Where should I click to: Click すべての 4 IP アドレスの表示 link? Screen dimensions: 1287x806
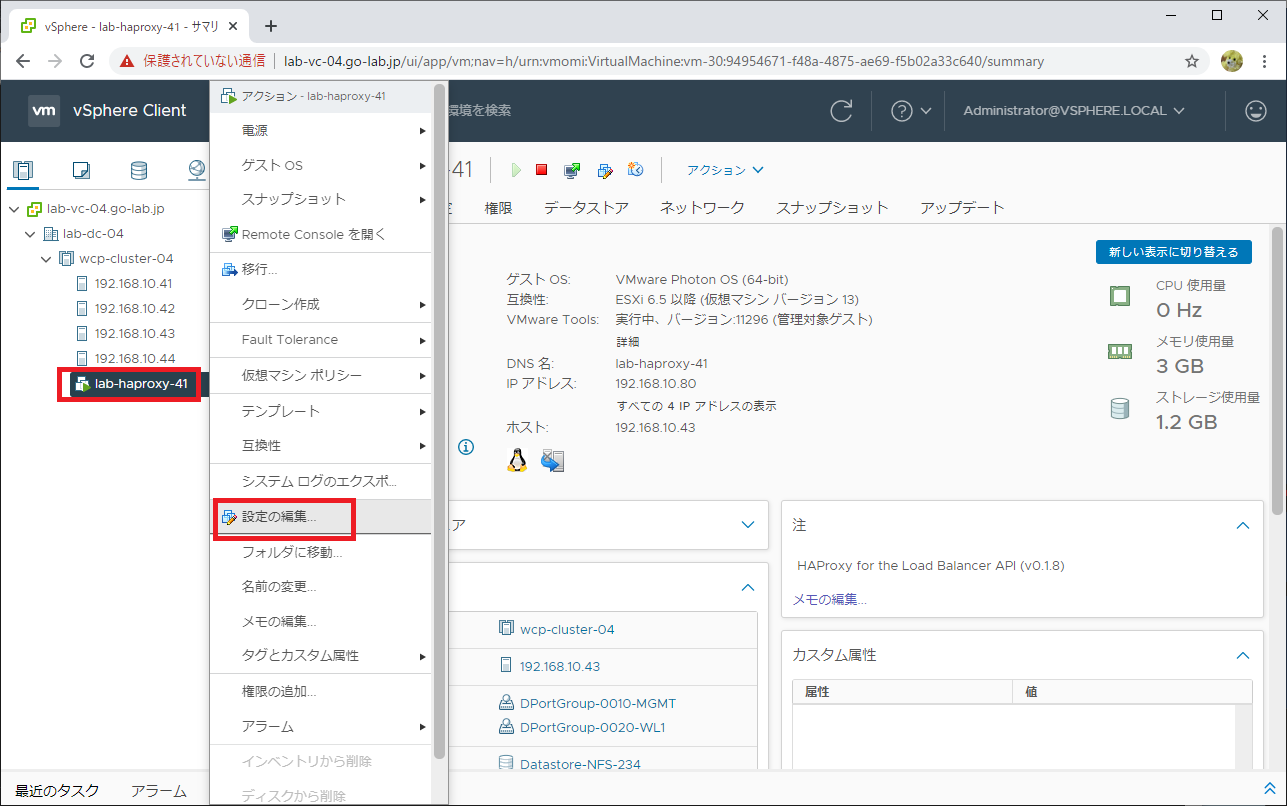point(696,406)
